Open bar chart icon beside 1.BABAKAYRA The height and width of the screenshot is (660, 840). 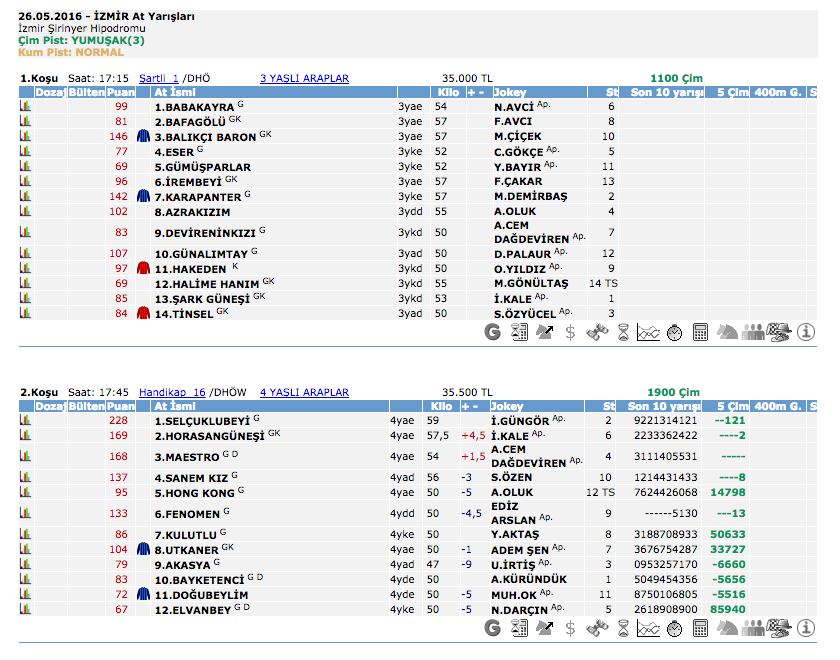point(25,106)
